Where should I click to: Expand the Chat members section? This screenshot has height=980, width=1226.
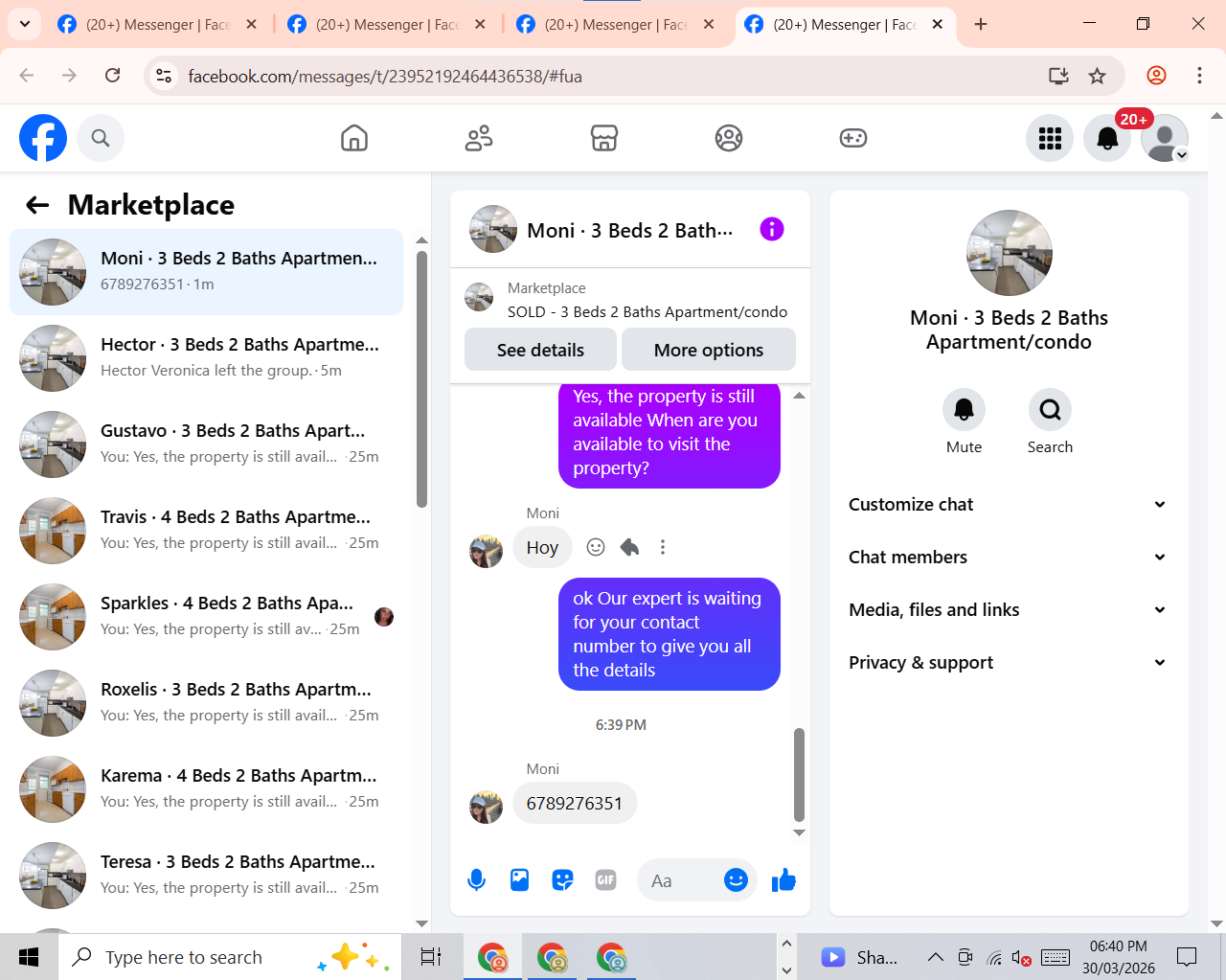(1009, 558)
